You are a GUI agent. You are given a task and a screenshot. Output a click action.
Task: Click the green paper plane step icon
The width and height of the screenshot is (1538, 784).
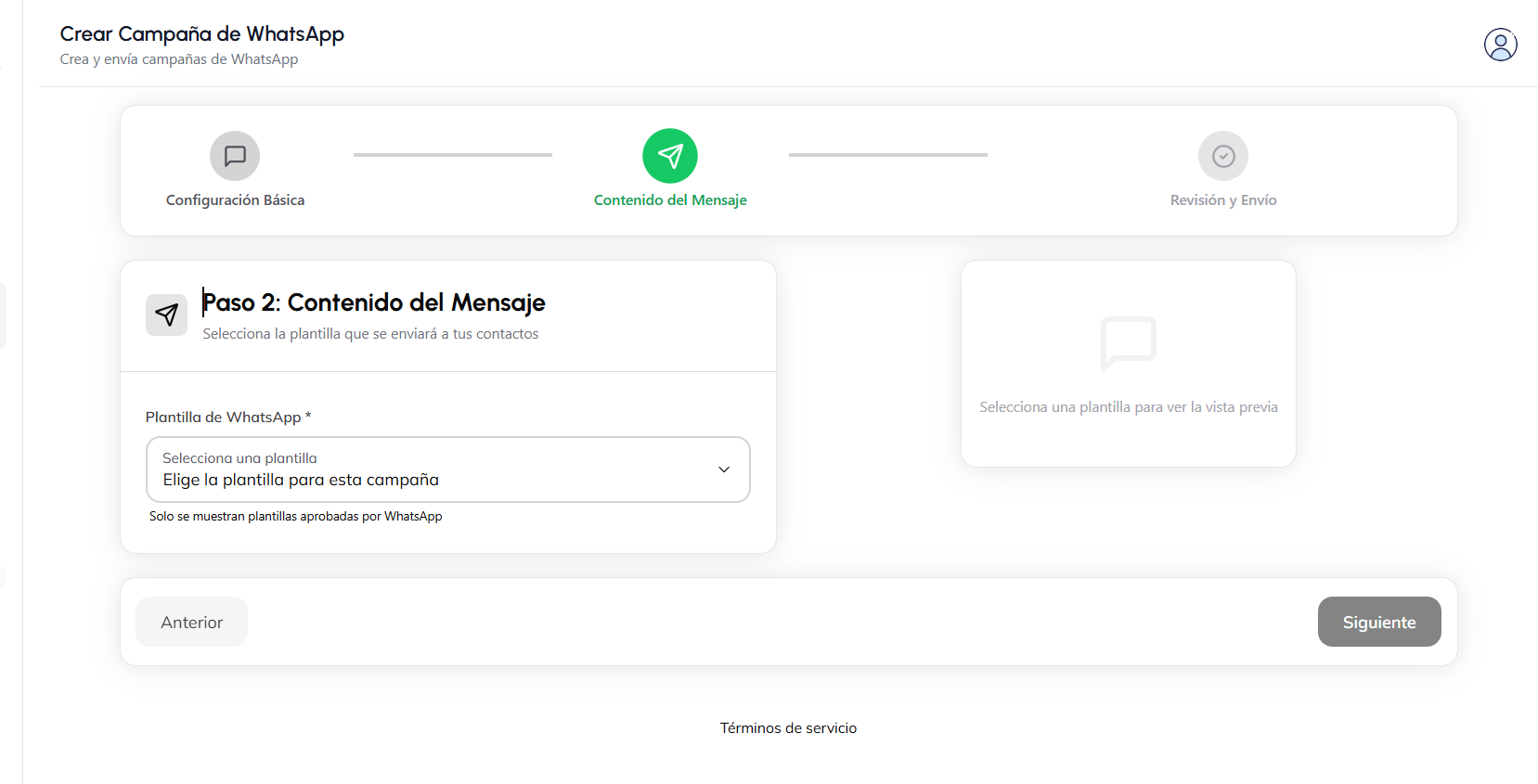(670, 156)
